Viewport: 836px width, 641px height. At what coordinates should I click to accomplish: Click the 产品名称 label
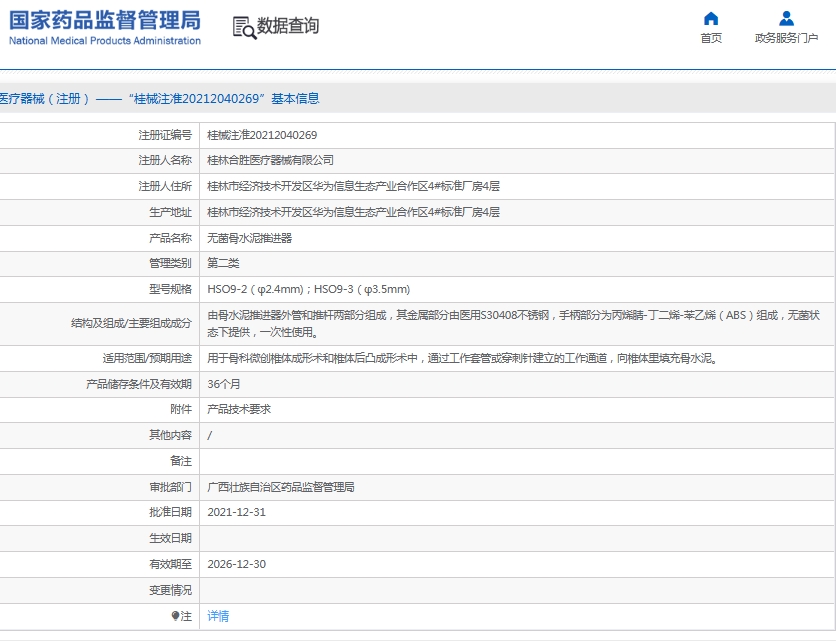click(x=170, y=238)
